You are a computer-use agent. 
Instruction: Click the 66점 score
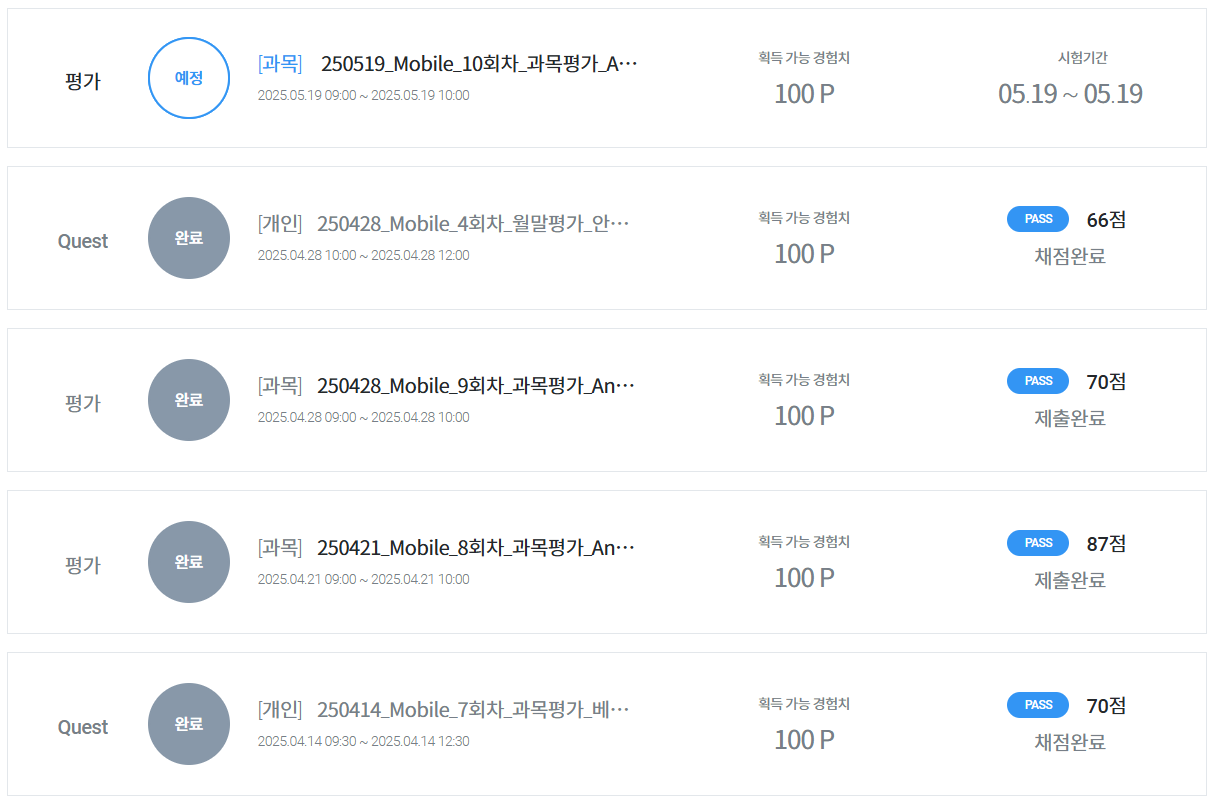pos(1106,220)
